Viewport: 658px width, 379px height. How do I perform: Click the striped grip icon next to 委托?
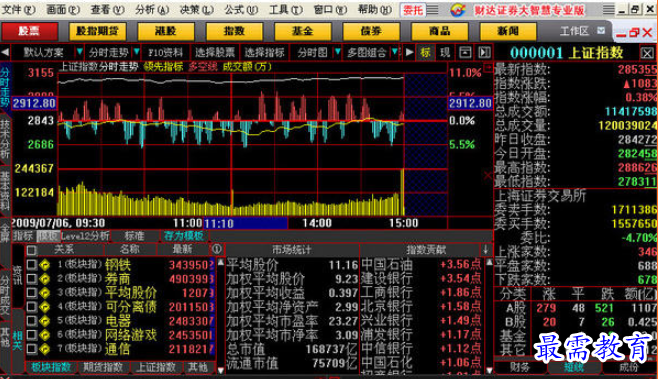[433, 9]
